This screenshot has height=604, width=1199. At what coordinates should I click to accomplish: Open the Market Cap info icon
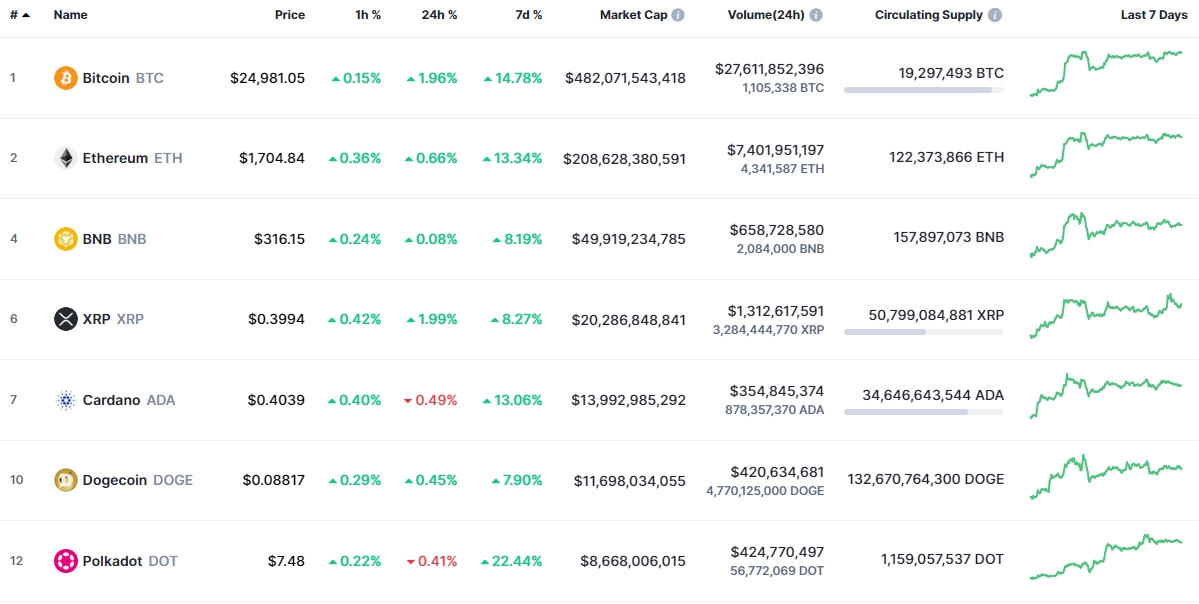678,15
